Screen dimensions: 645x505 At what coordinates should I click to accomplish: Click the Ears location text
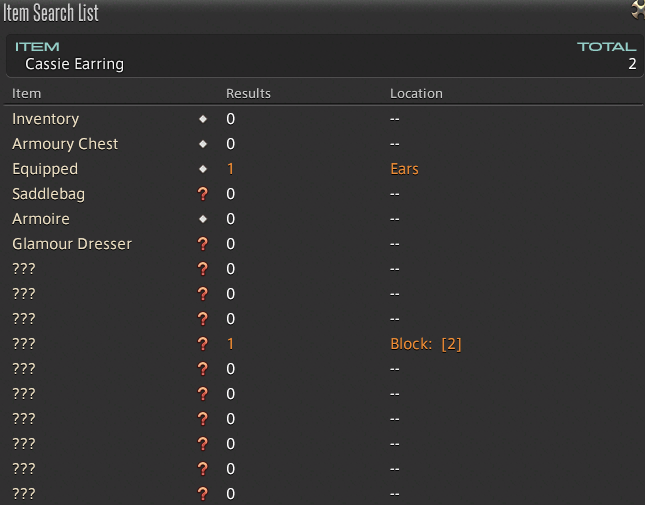(x=404, y=169)
